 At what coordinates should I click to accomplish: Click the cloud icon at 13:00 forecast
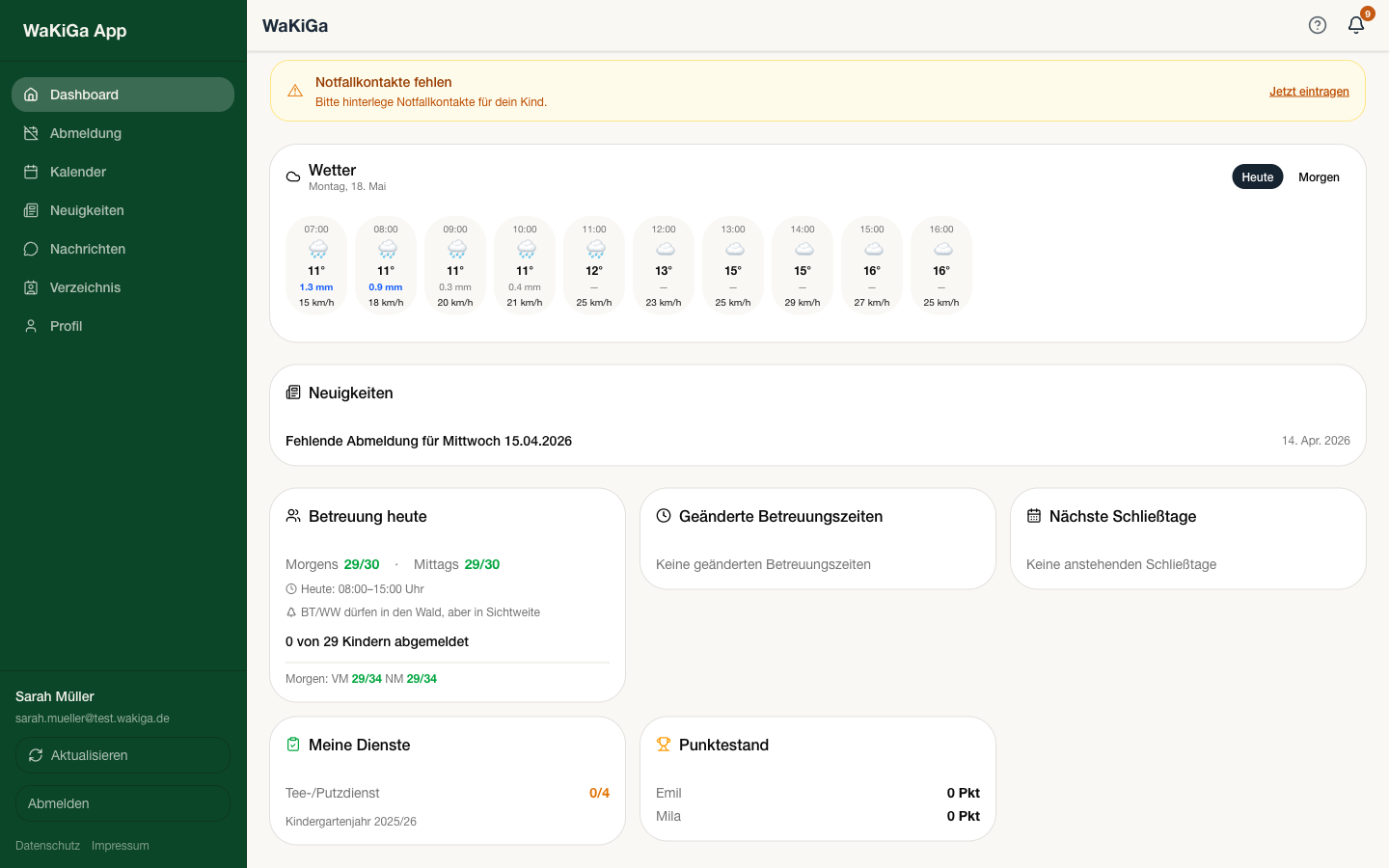tap(733, 249)
